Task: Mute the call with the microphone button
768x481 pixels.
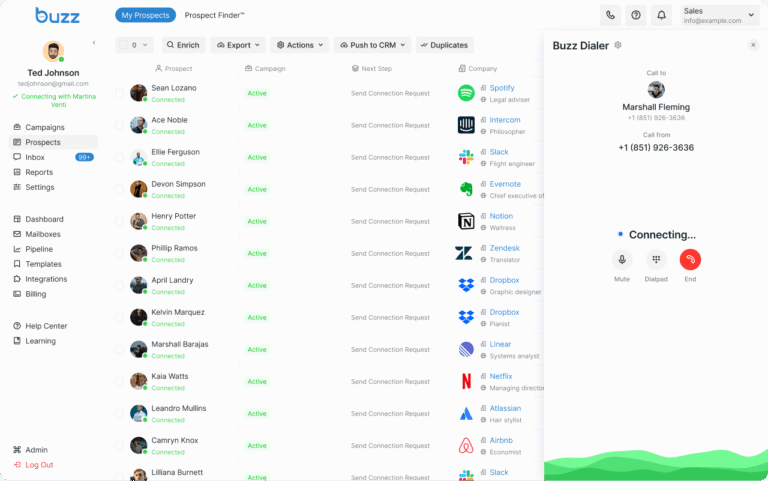Action: coord(622,259)
